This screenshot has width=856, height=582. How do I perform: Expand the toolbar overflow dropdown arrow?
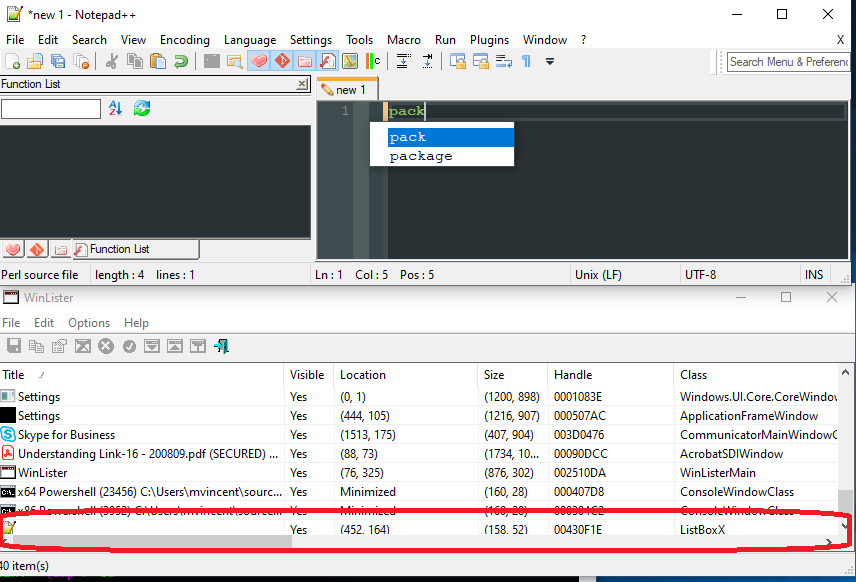[x=550, y=62]
